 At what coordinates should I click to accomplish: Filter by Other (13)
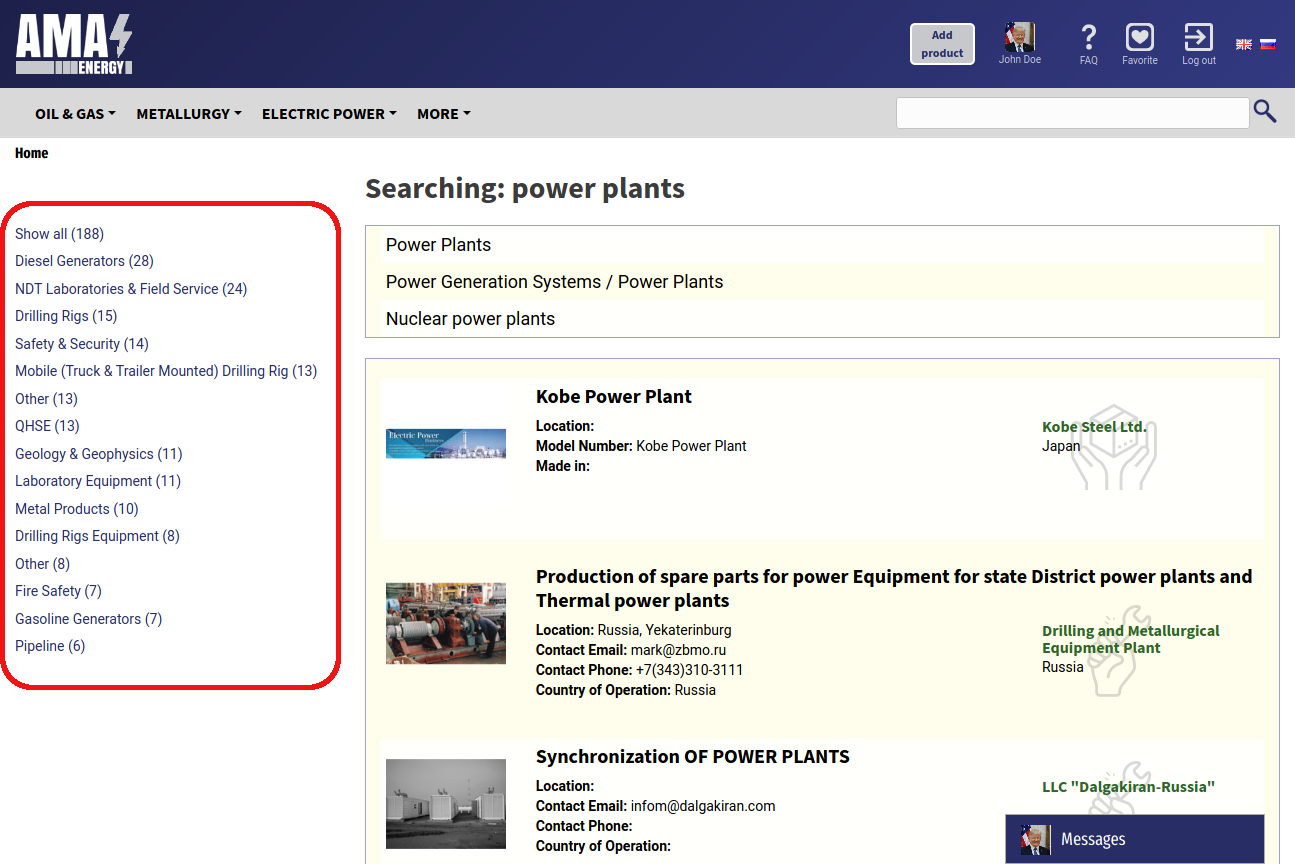click(46, 399)
